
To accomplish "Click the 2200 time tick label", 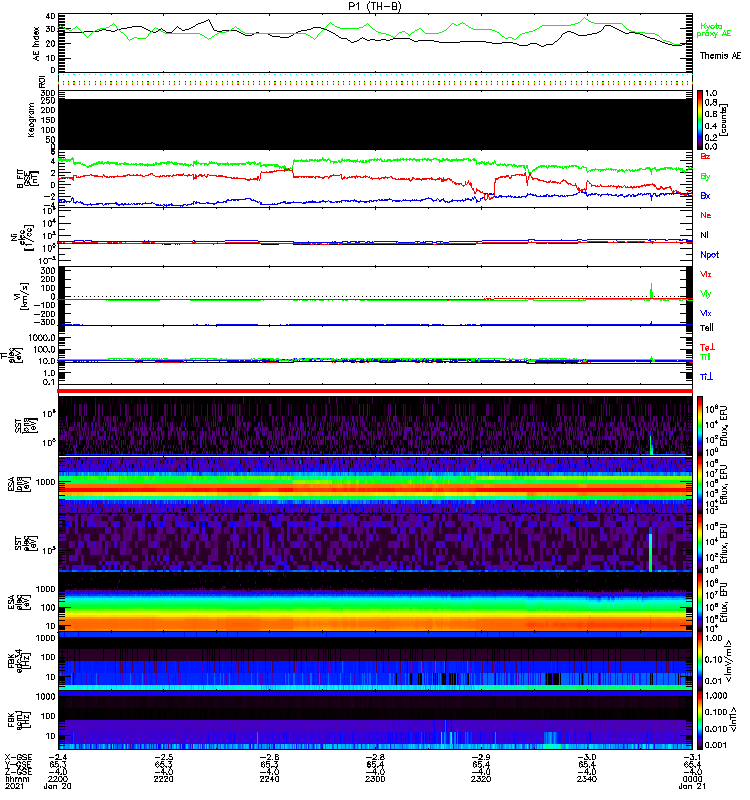I will tap(58, 779).
